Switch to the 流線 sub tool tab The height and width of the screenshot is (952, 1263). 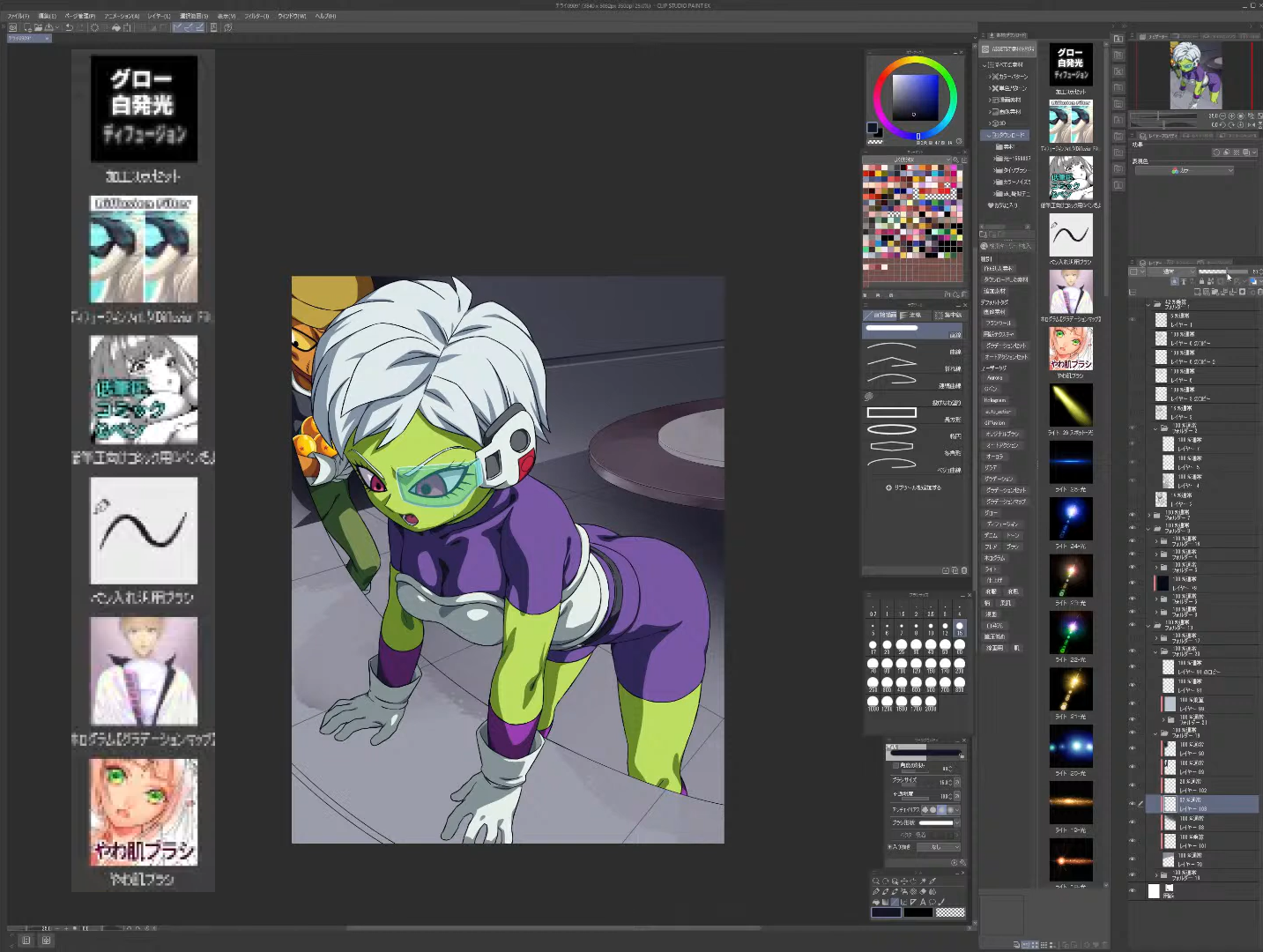pos(915,315)
